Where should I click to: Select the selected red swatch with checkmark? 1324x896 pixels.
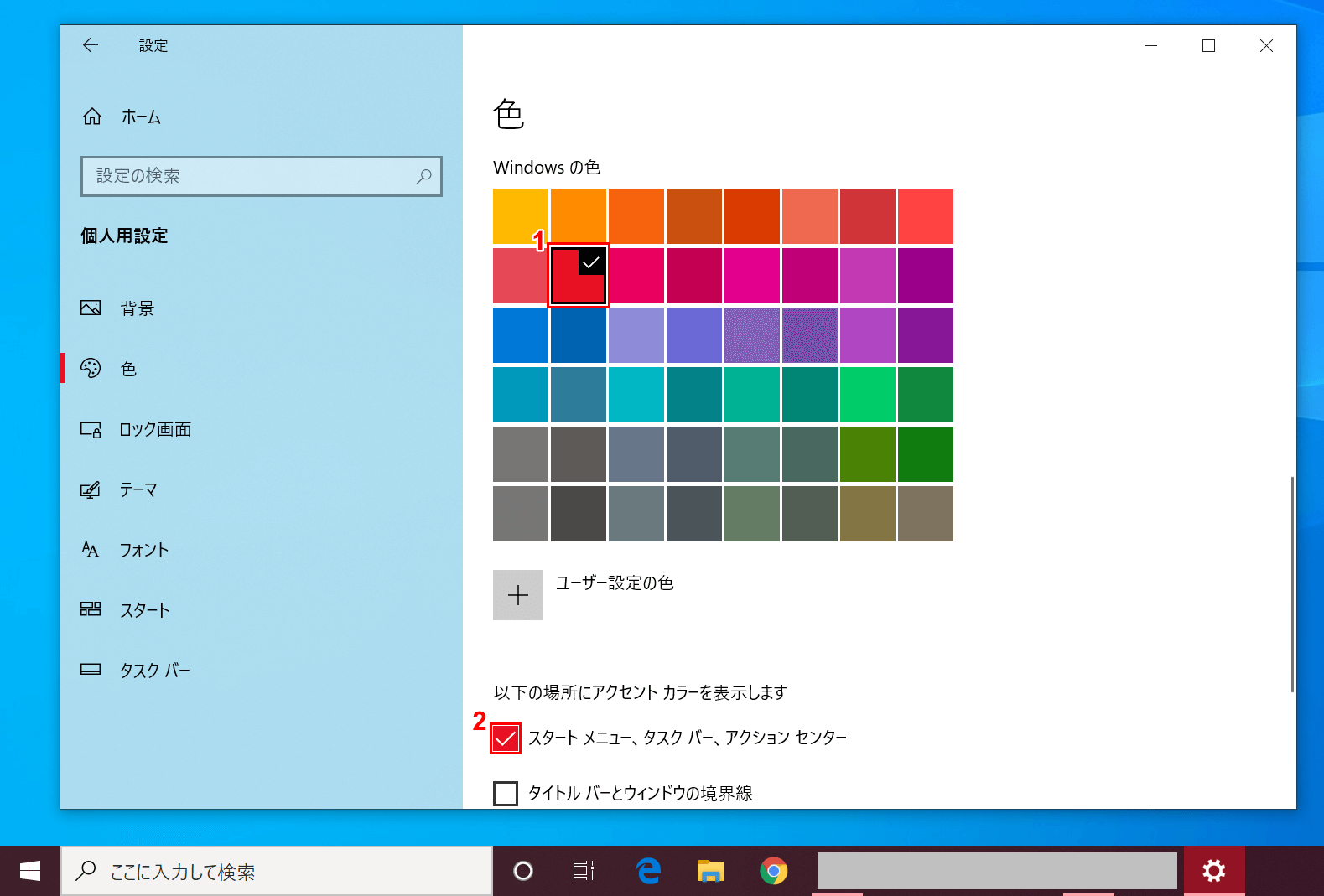click(579, 276)
